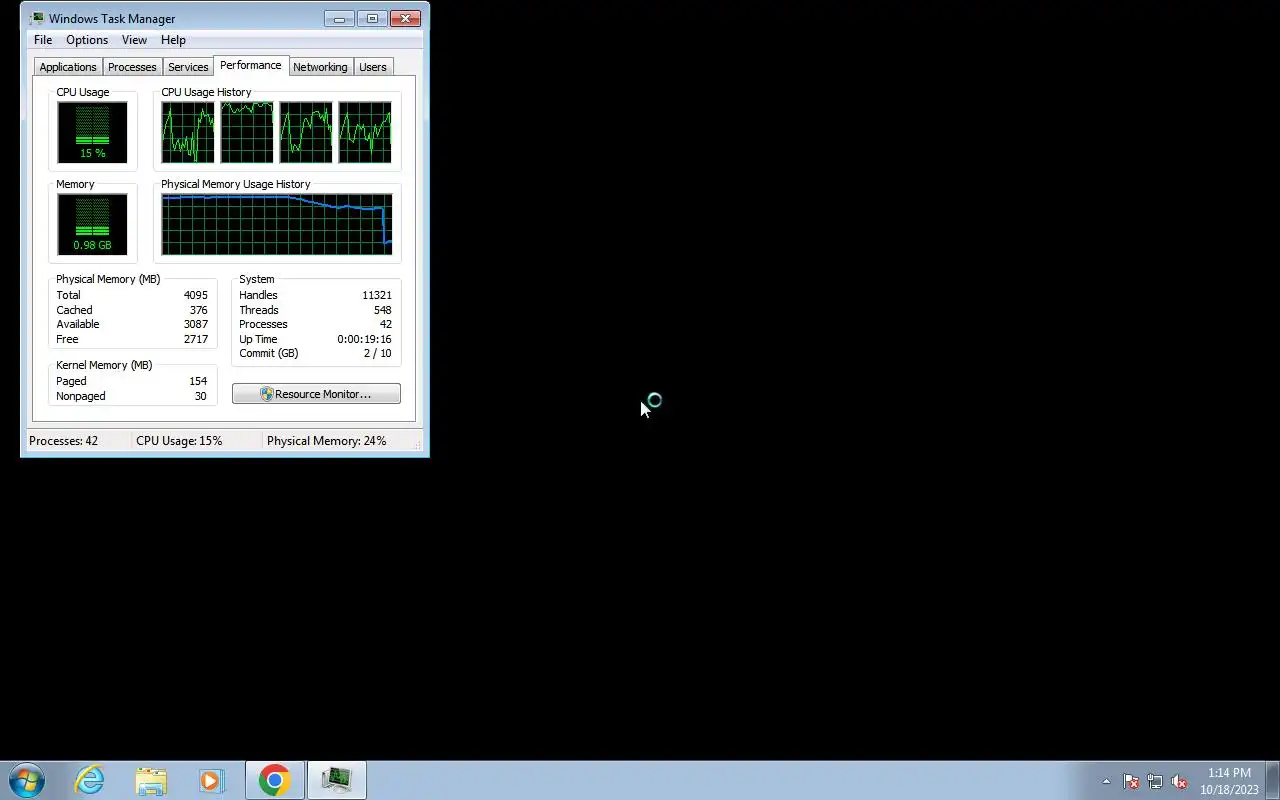Click the fourth CPU usage history graph
This screenshot has height=800, width=1280.
tap(365, 132)
